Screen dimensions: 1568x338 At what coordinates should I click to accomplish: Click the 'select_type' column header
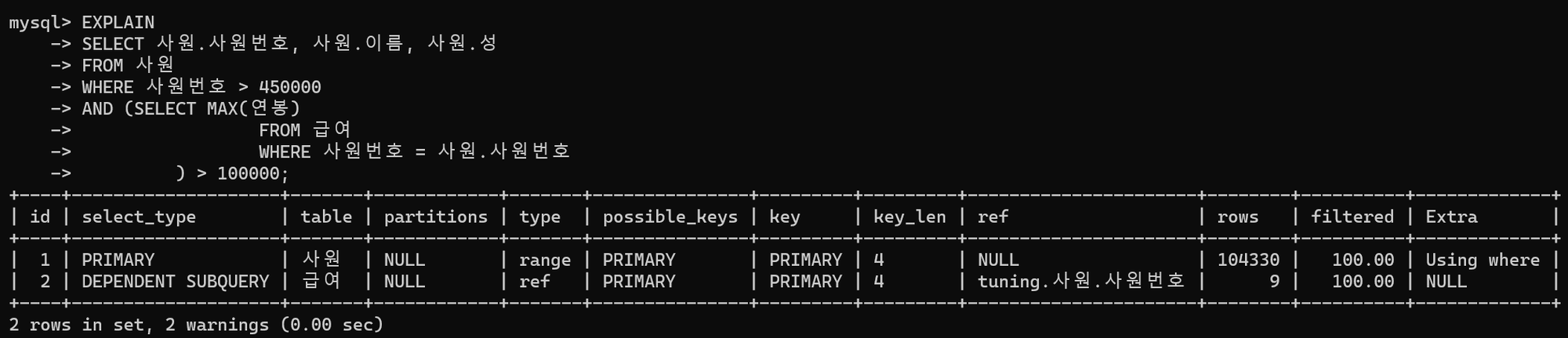(139, 217)
